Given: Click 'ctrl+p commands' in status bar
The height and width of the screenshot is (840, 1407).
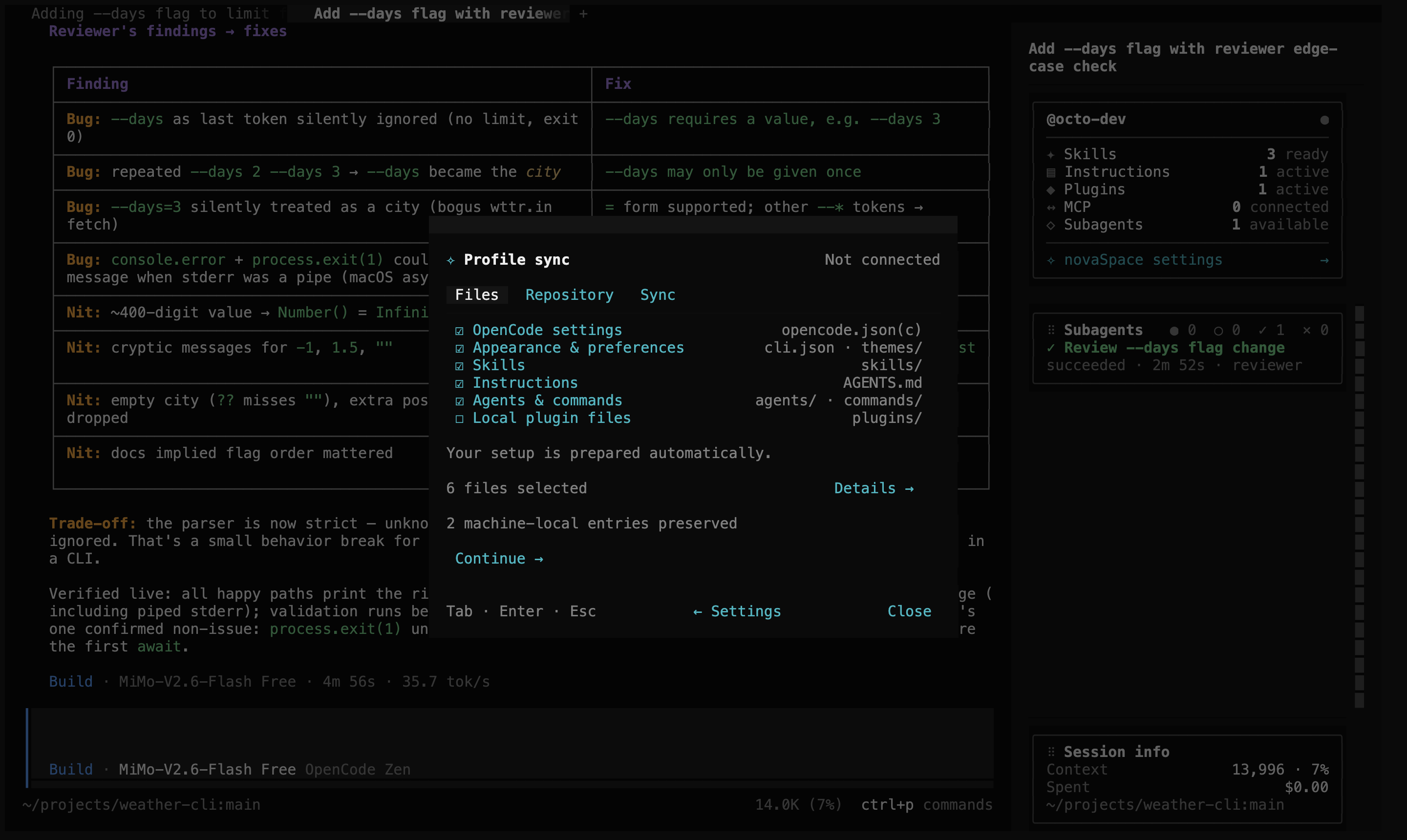Looking at the screenshot, I should (926, 805).
